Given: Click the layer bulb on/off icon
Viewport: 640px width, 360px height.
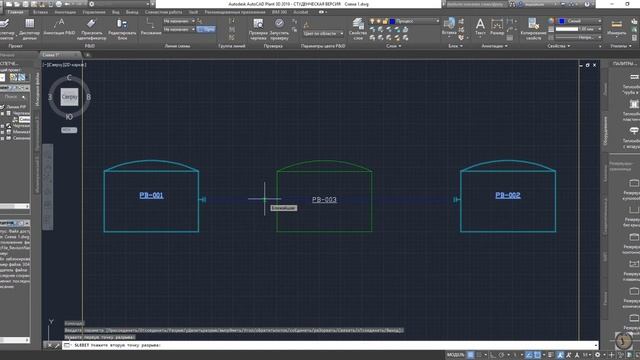Looking at the screenshot, I should pyautogui.click(x=372, y=21).
